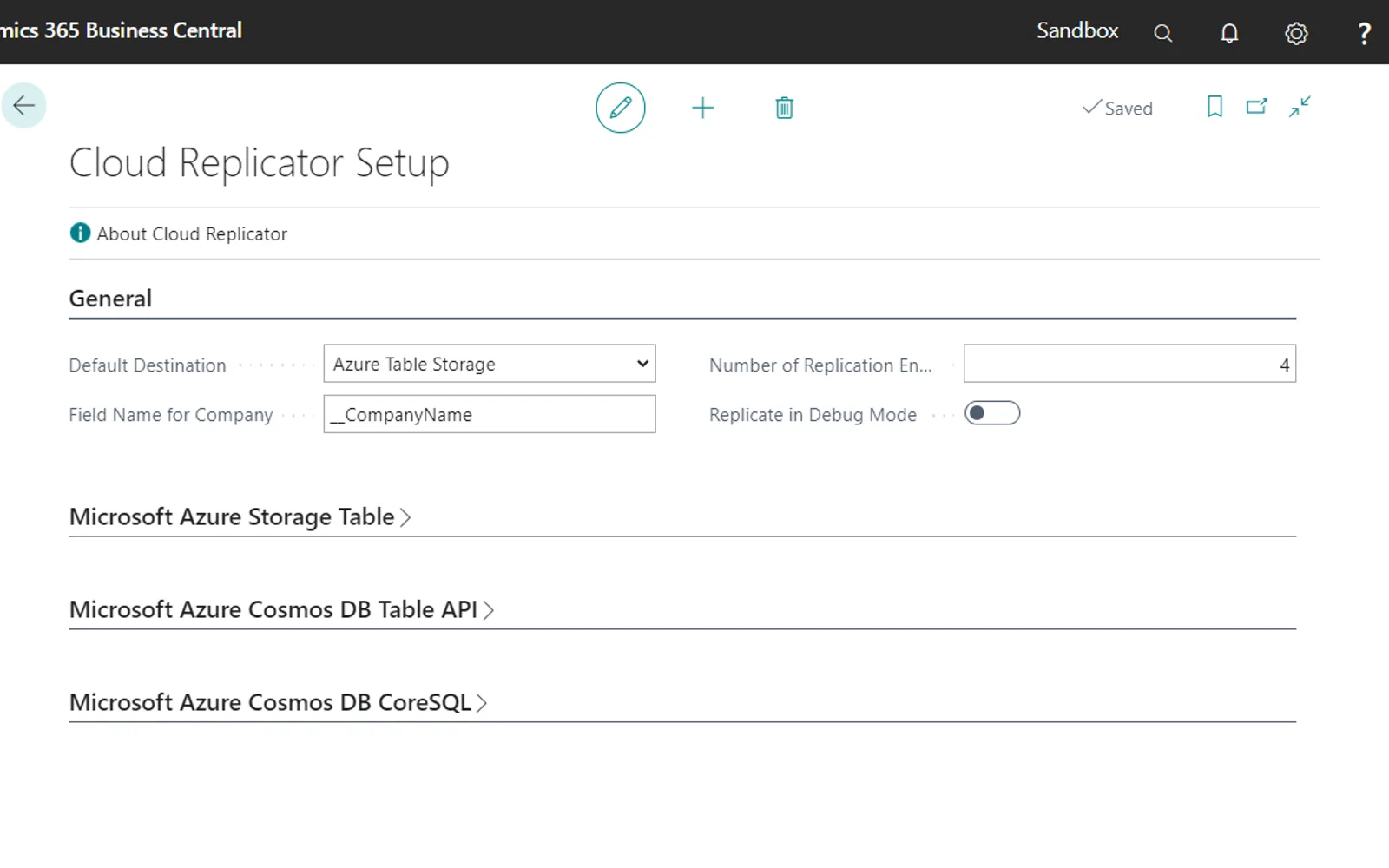
Task: Click the About Cloud Replicator info icon
Action: point(80,233)
